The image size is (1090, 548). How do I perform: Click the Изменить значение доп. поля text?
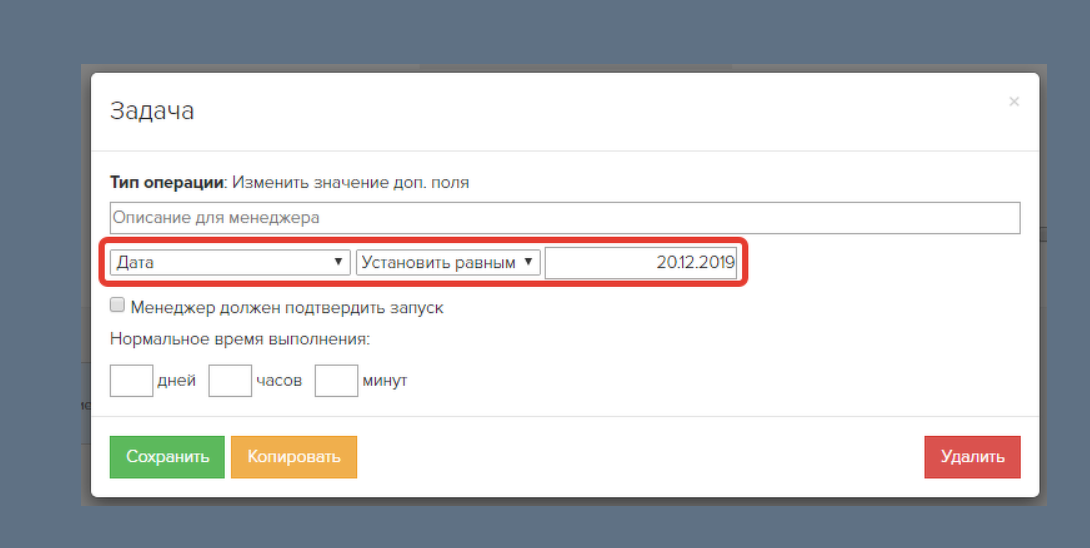click(351, 183)
